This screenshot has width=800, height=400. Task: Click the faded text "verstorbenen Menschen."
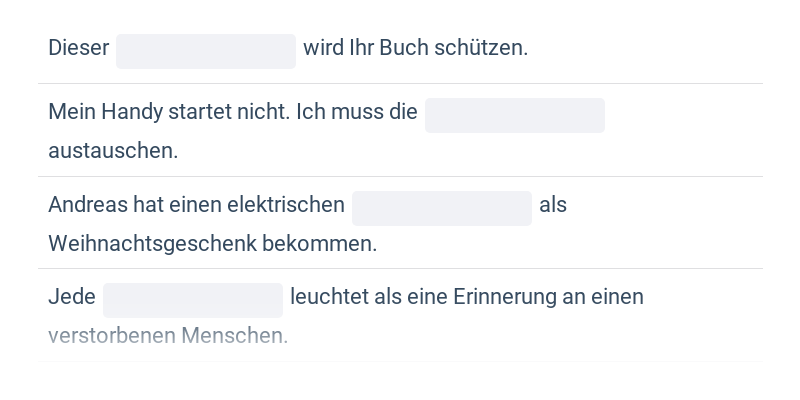tap(168, 335)
